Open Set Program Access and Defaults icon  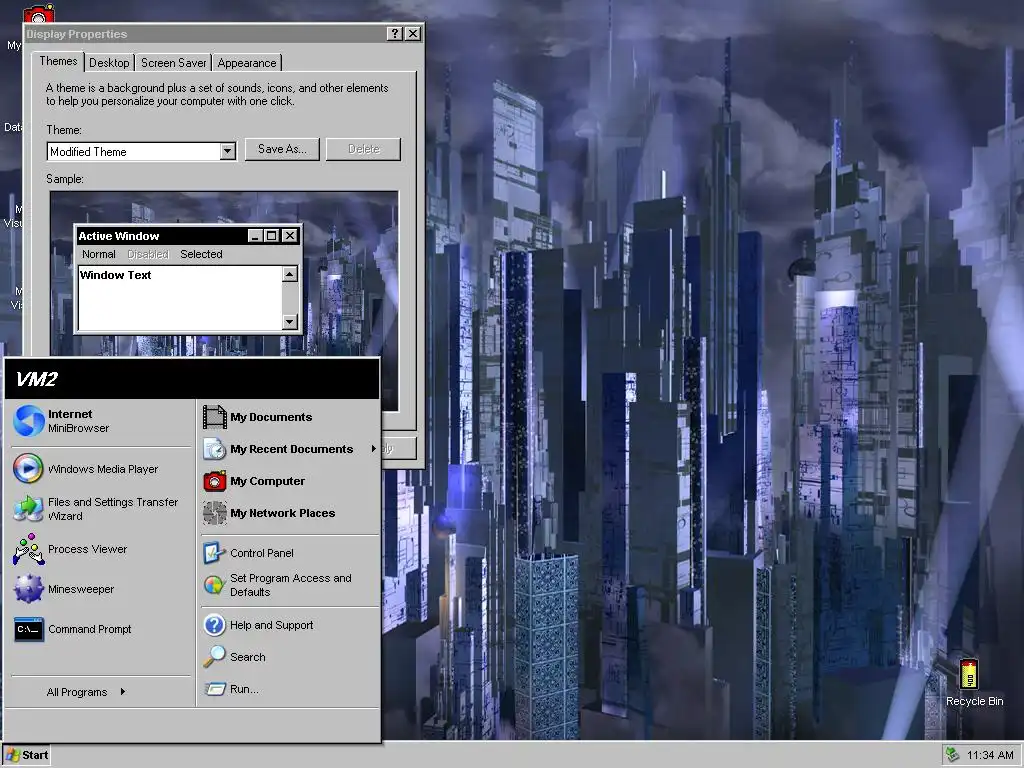pyautogui.click(x=214, y=585)
